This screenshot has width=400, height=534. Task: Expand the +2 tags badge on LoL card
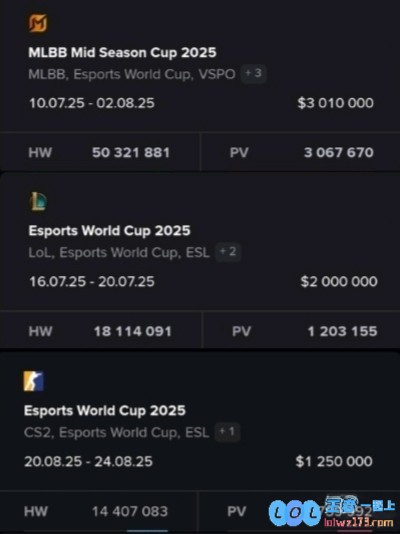click(228, 252)
